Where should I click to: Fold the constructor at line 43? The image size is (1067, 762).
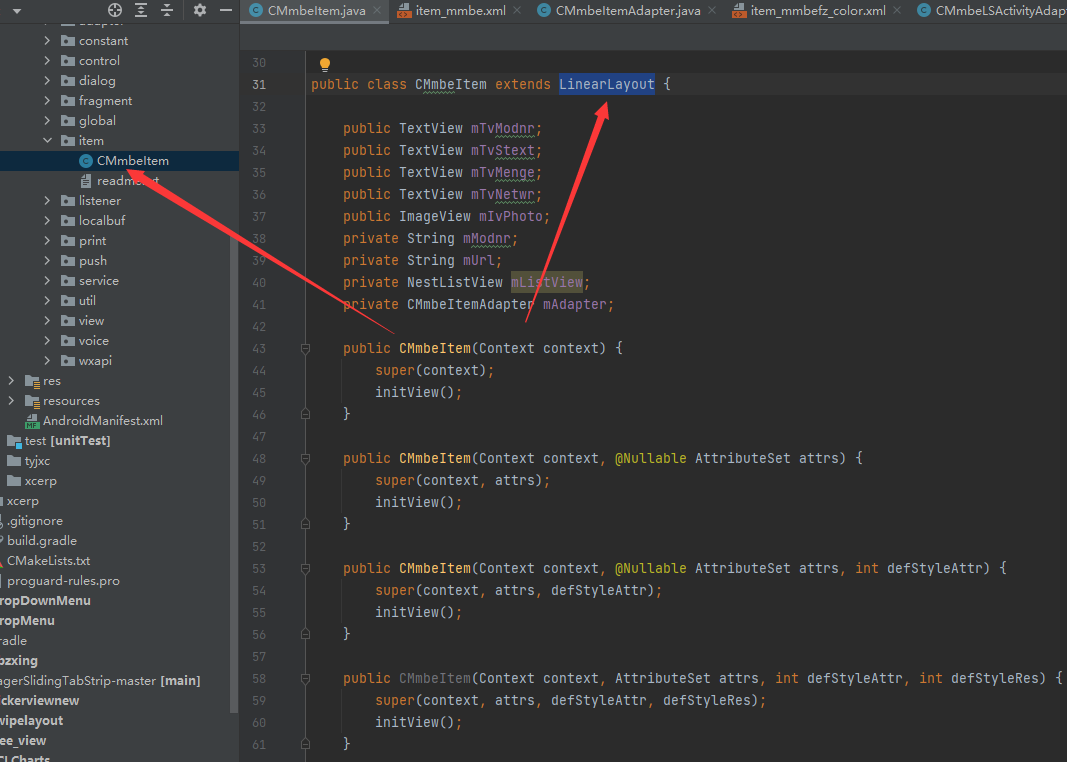[305, 349]
